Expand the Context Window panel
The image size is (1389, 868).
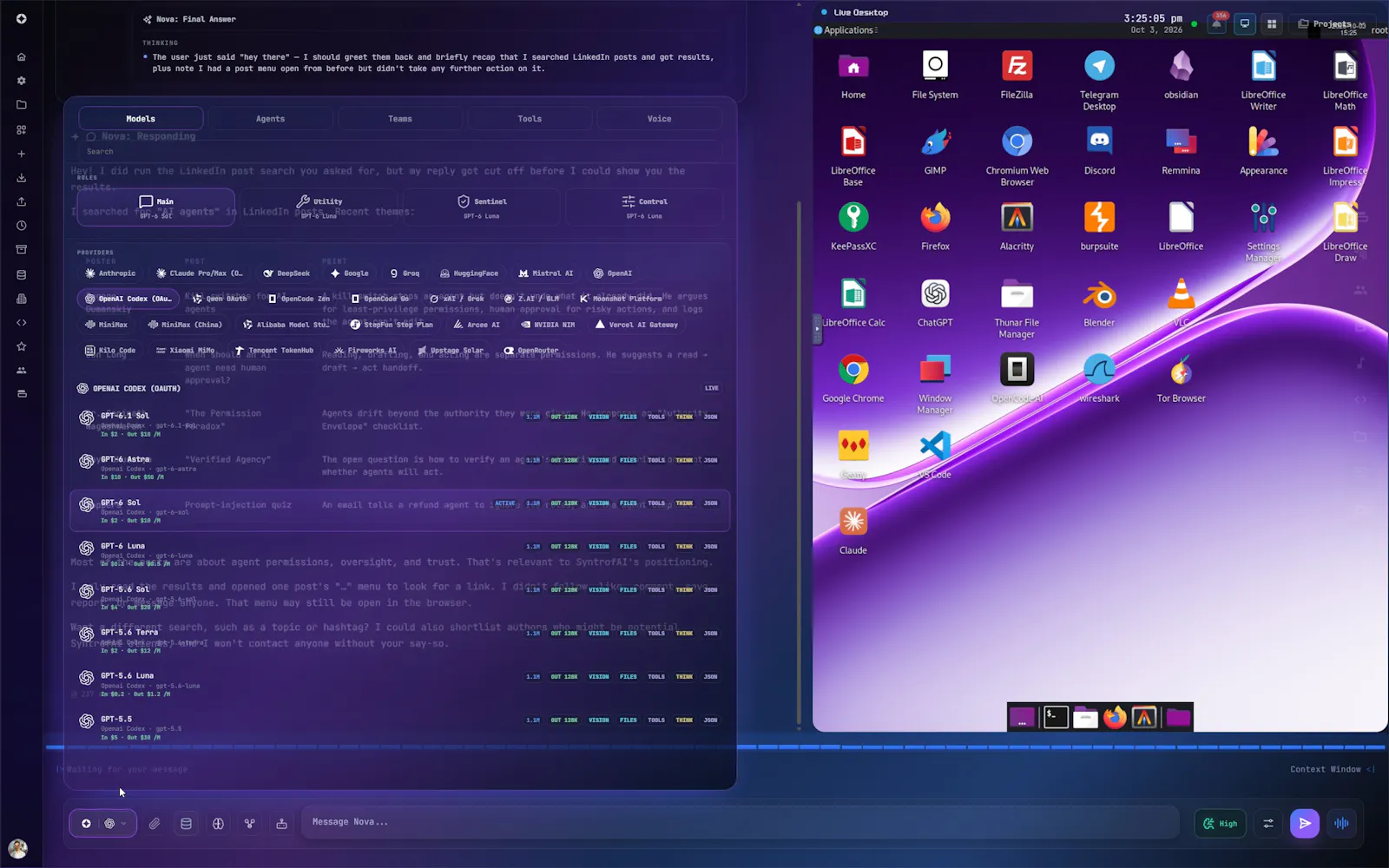(x=1332, y=769)
